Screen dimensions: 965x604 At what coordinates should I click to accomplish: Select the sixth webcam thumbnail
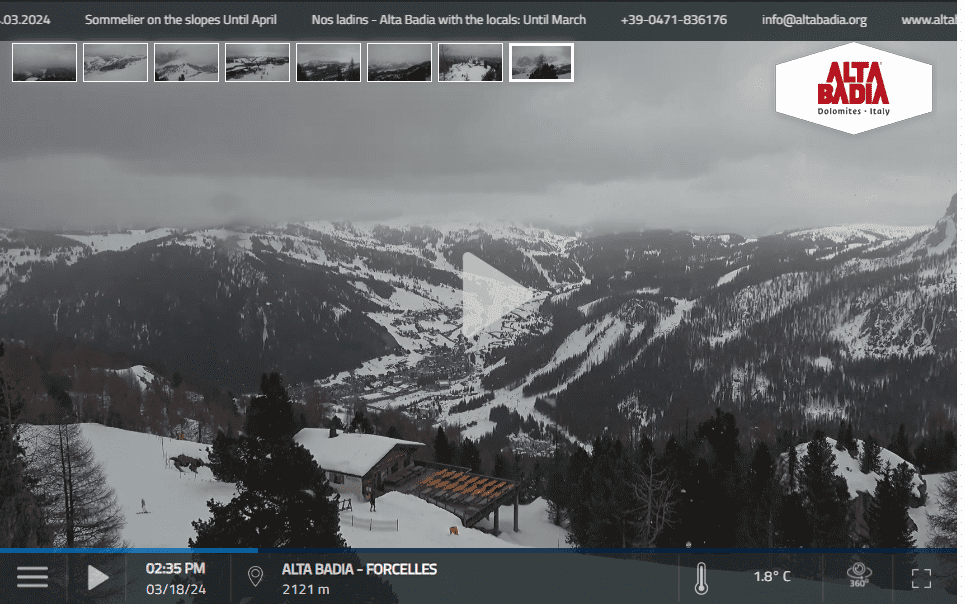399,62
